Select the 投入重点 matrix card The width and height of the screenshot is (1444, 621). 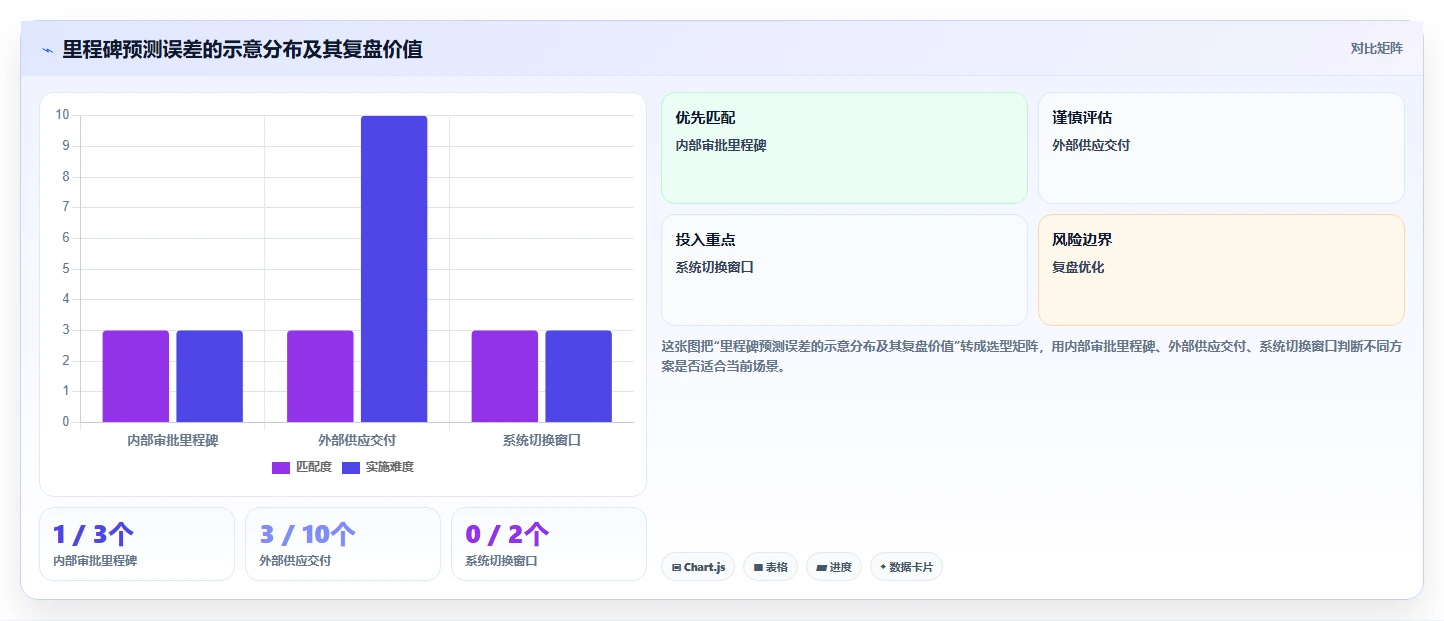(x=844, y=270)
